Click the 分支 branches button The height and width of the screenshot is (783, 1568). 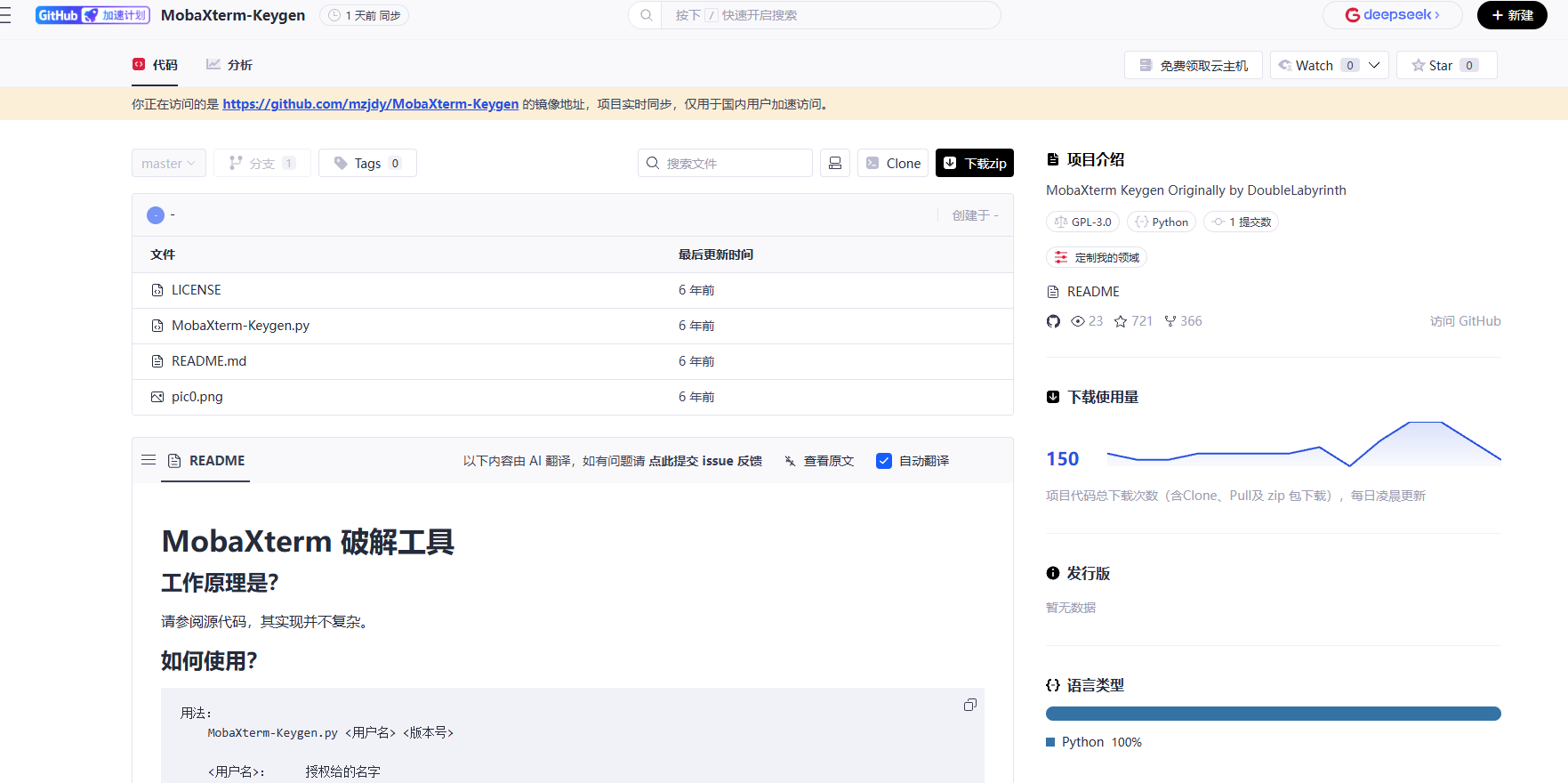[x=262, y=163]
